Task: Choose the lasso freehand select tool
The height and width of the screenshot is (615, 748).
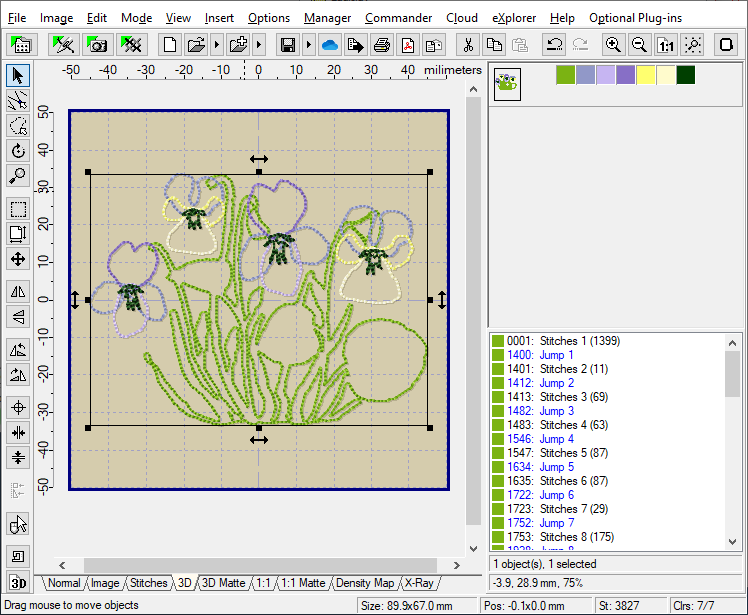Action: coord(18,126)
